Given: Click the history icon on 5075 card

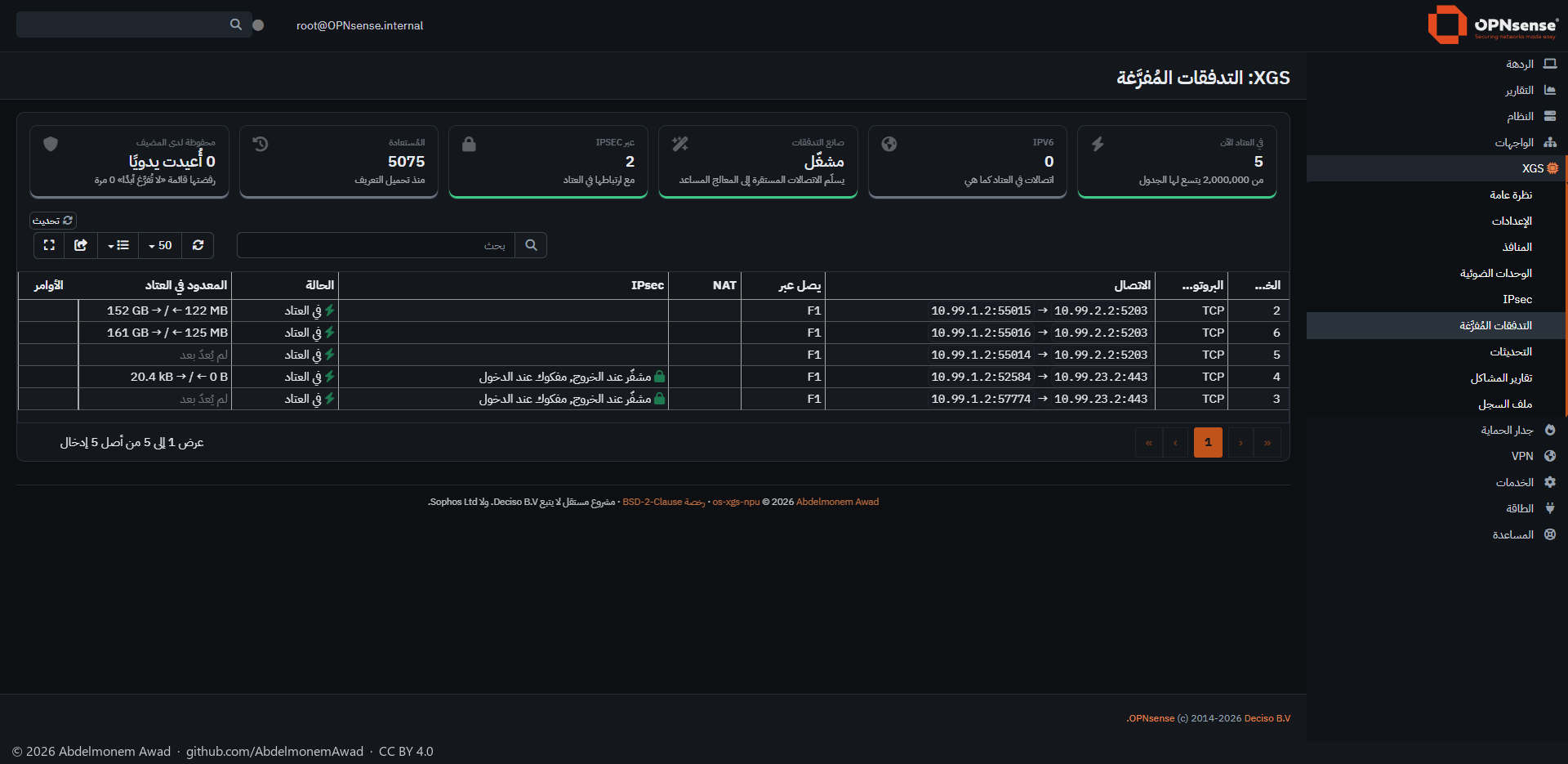Looking at the screenshot, I should click(261, 144).
